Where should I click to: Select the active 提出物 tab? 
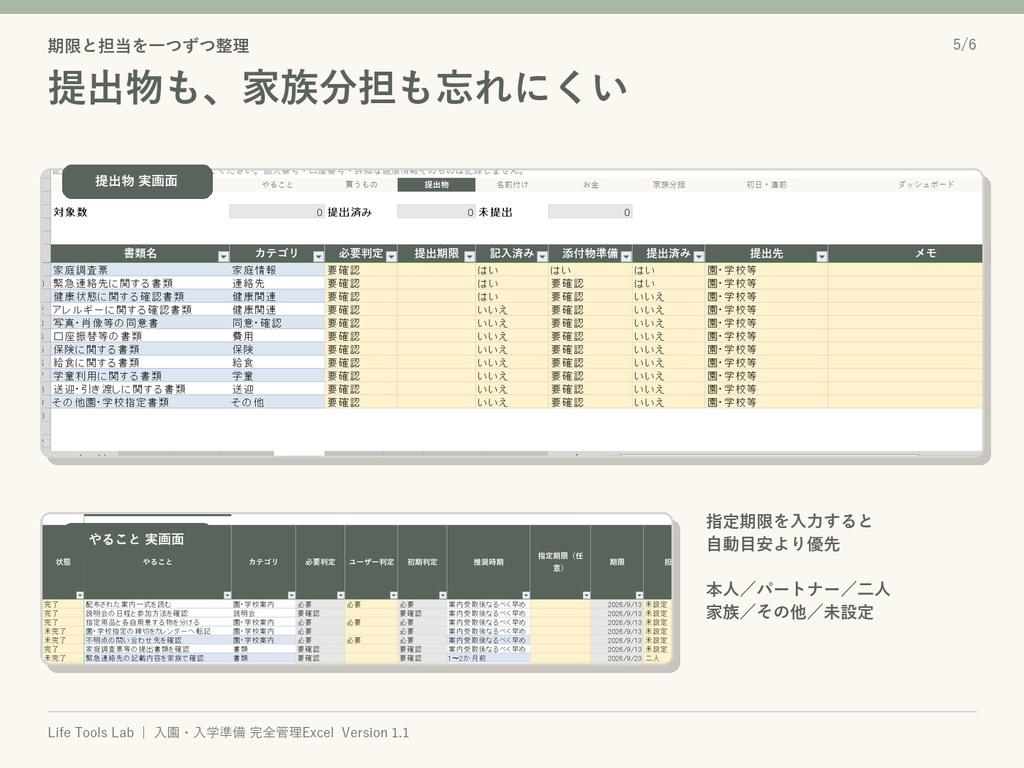point(436,185)
